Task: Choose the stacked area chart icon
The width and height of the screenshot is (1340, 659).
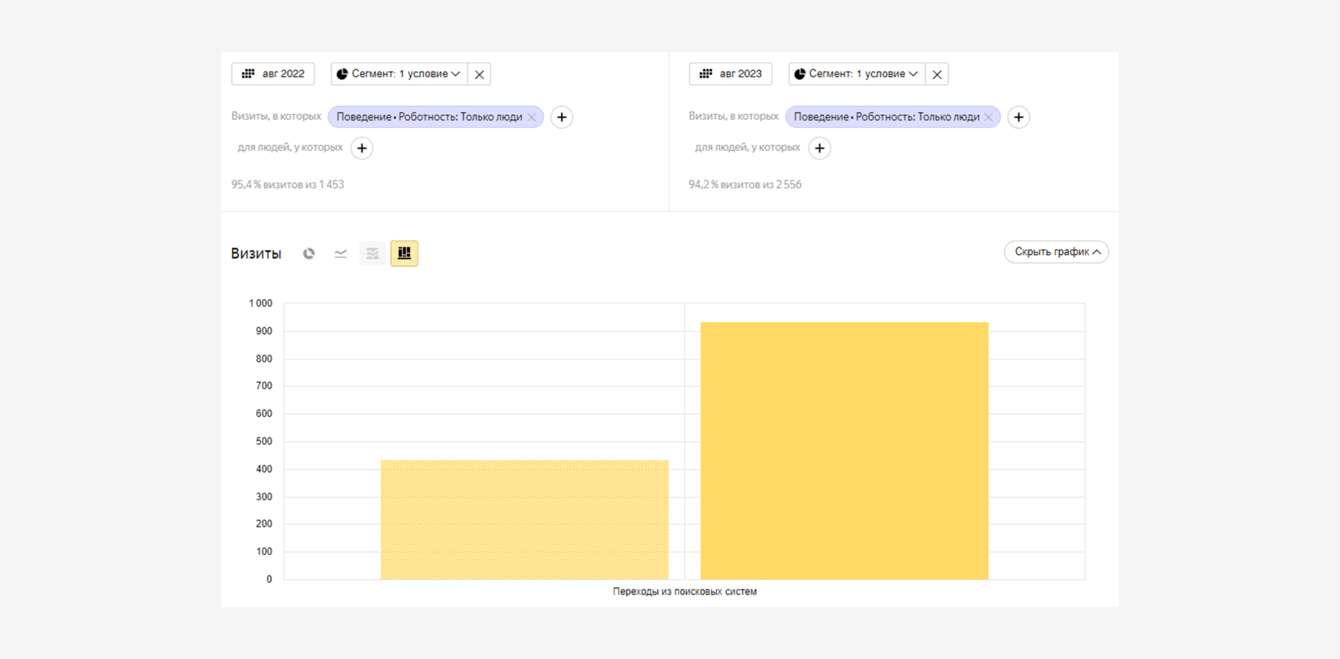Action: pos(372,254)
